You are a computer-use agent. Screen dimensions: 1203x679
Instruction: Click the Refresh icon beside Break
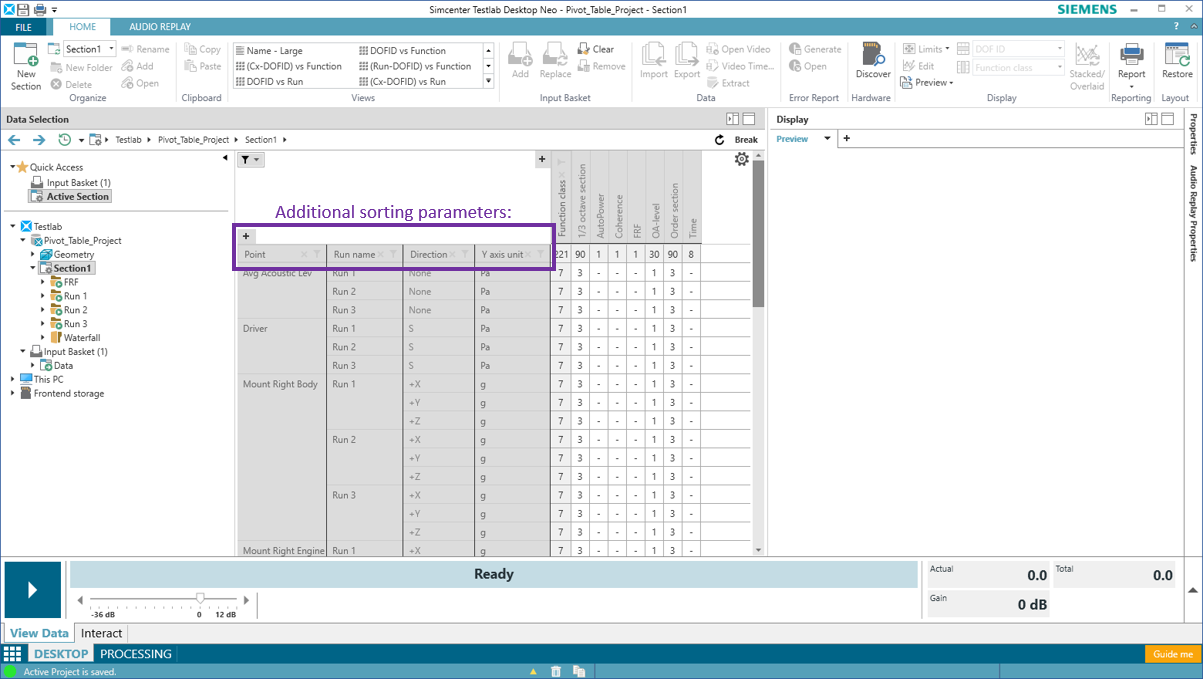(719, 140)
